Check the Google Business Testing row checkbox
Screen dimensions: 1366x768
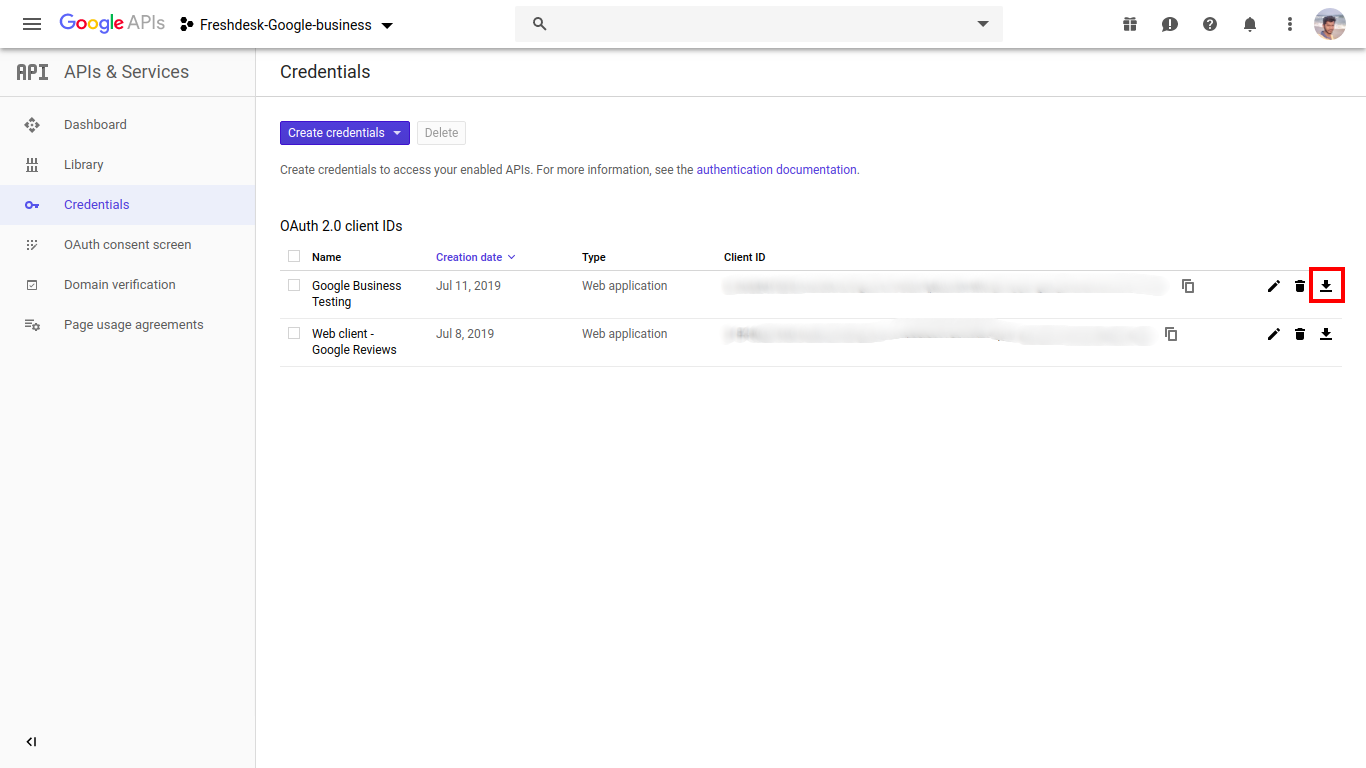pos(294,285)
